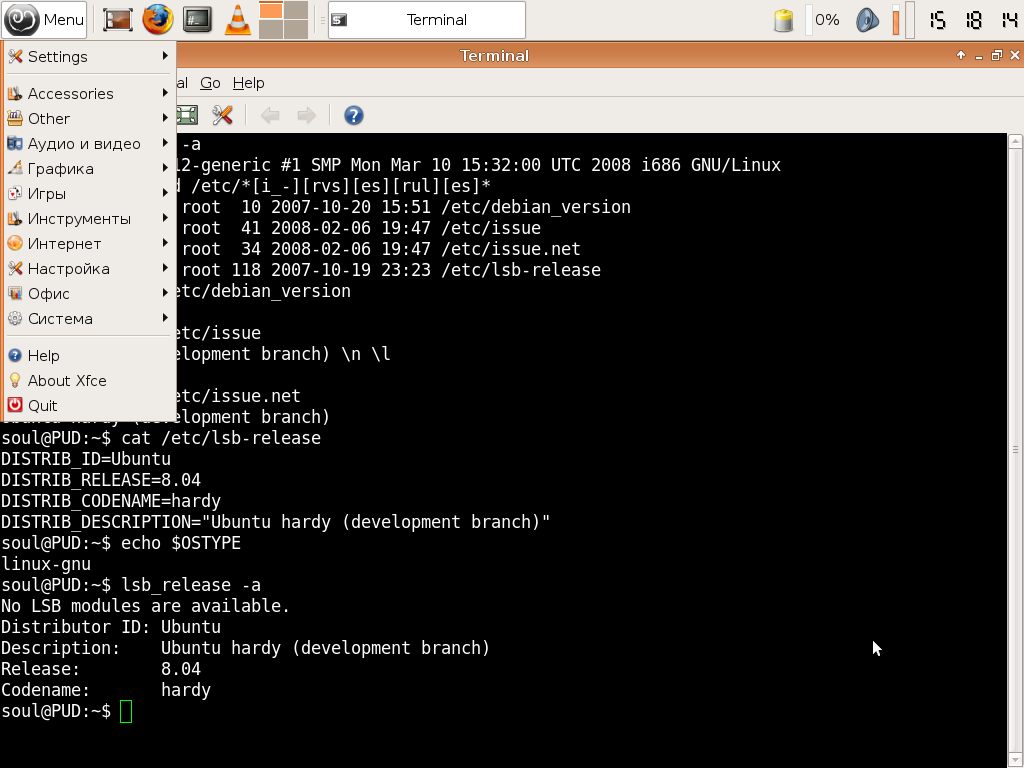Click the terminal prompt cursor
Viewport: 1024px width, 768px height.
point(126,711)
